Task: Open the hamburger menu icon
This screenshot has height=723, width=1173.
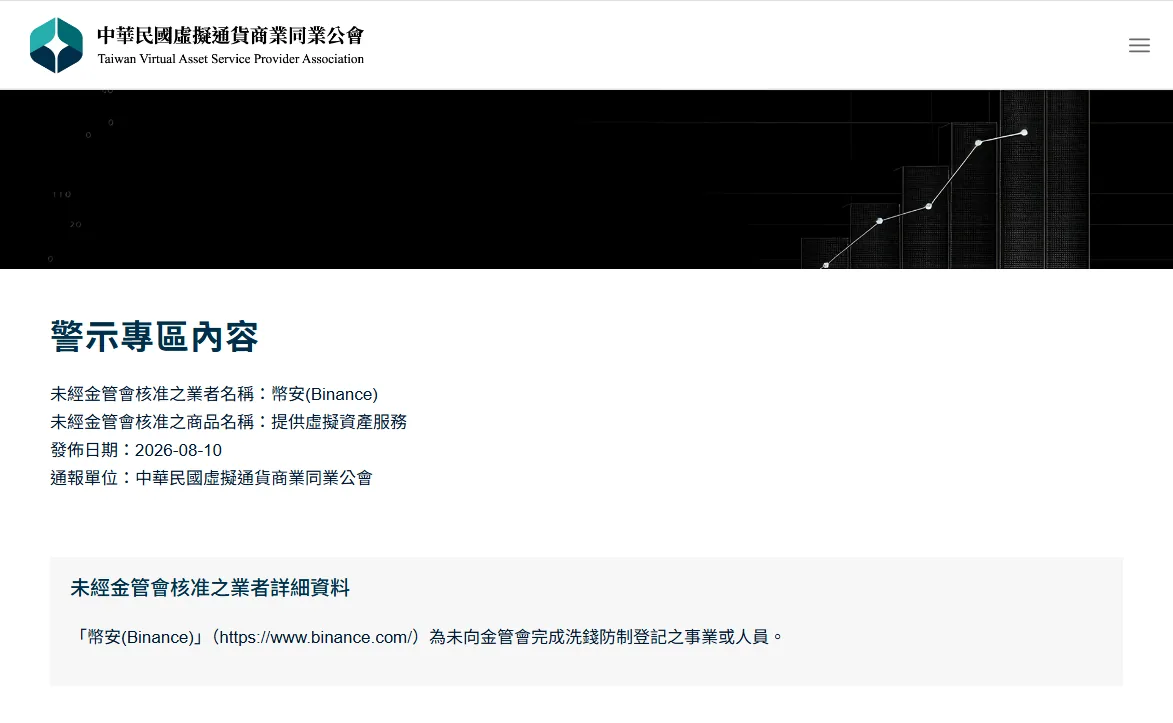Action: tap(1139, 46)
